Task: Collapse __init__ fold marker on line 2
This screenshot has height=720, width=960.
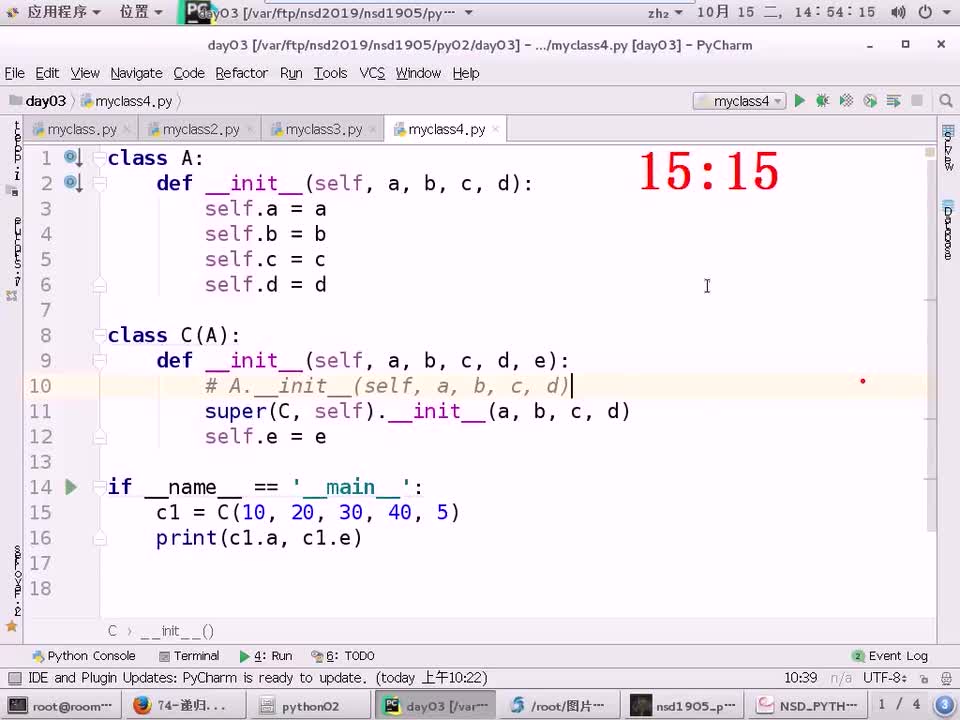Action: [x=100, y=183]
